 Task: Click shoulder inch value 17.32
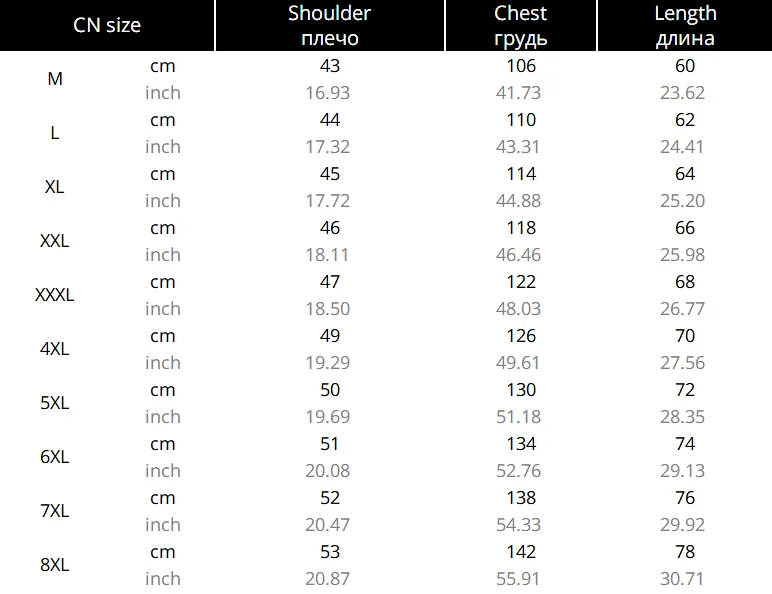(x=328, y=147)
